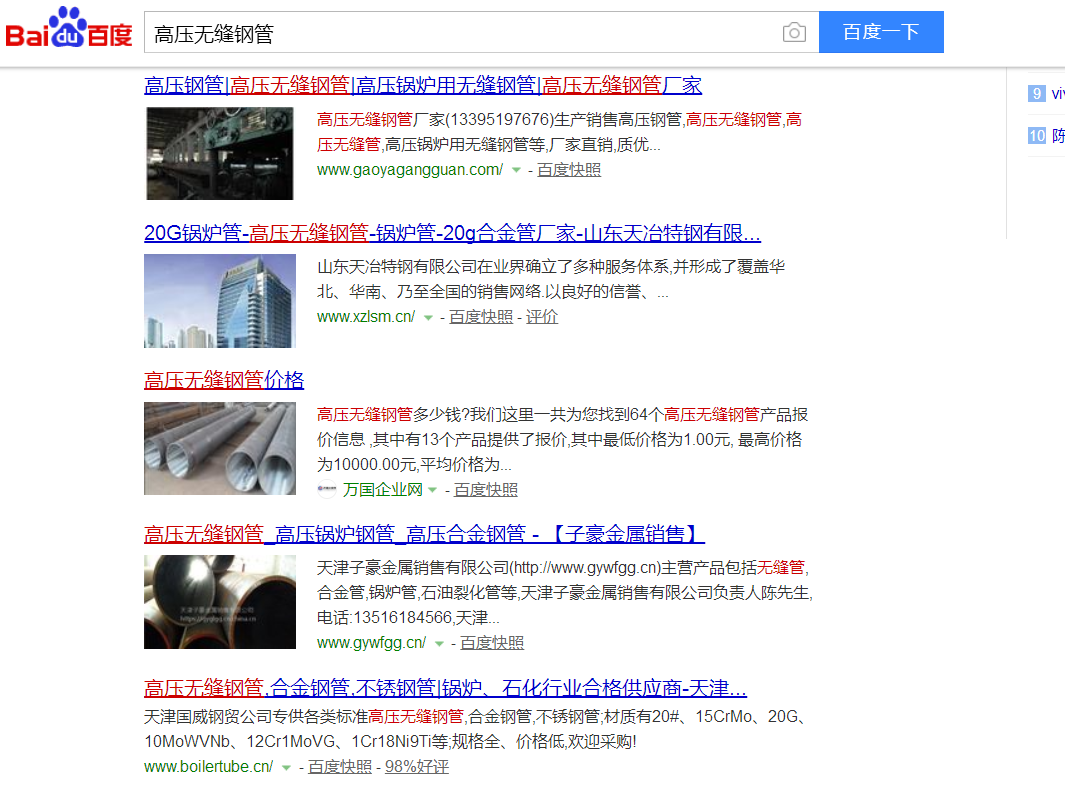Expand dropdown arrow beside www.xzlsm.cn/
This screenshot has width=1065, height=810.
point(428,318)
